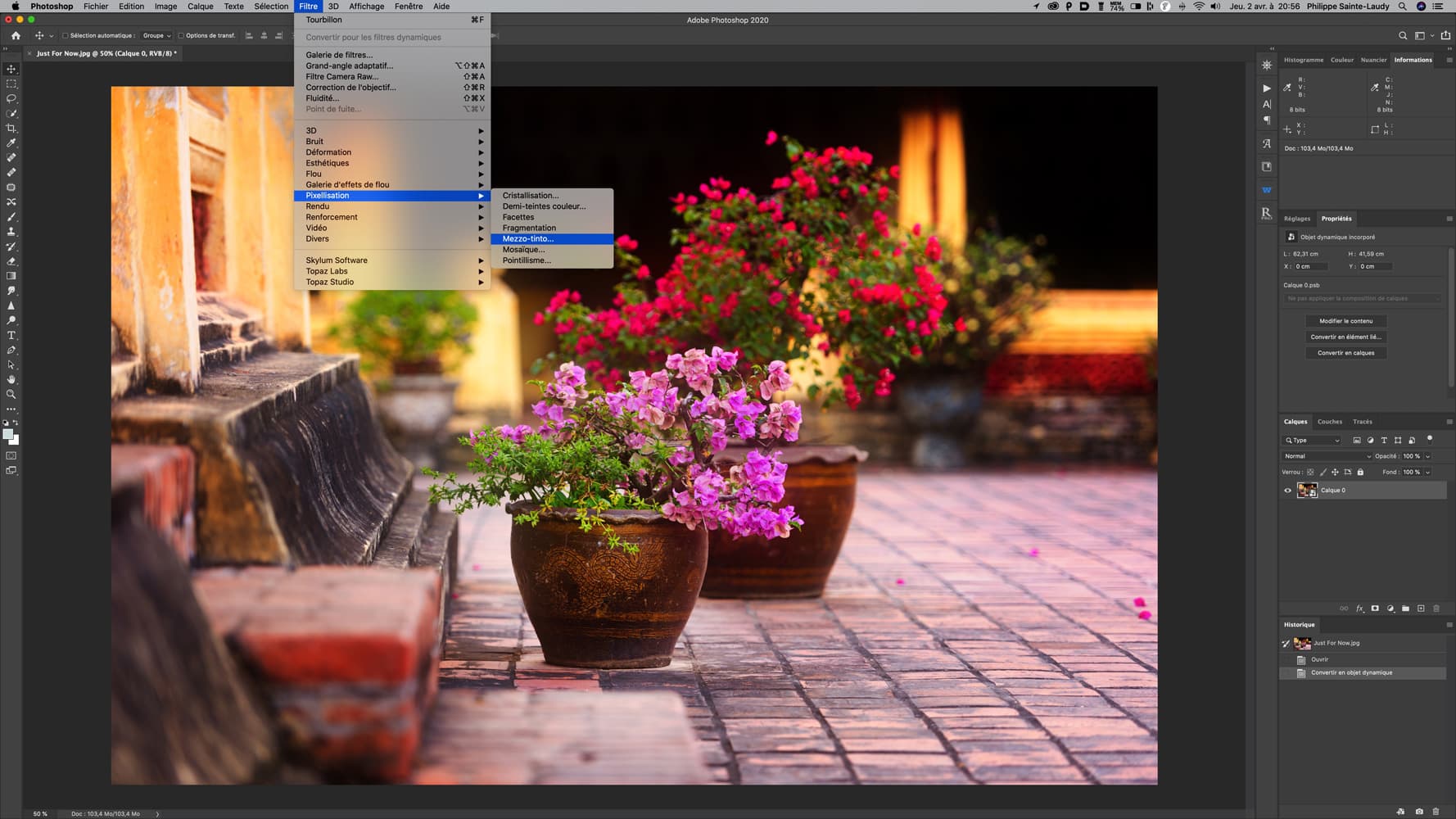Choose Mezzo-tinto from the Pixellisation submenu
1456x819 pixels.
pyautogui.click(x=528, y=239)
